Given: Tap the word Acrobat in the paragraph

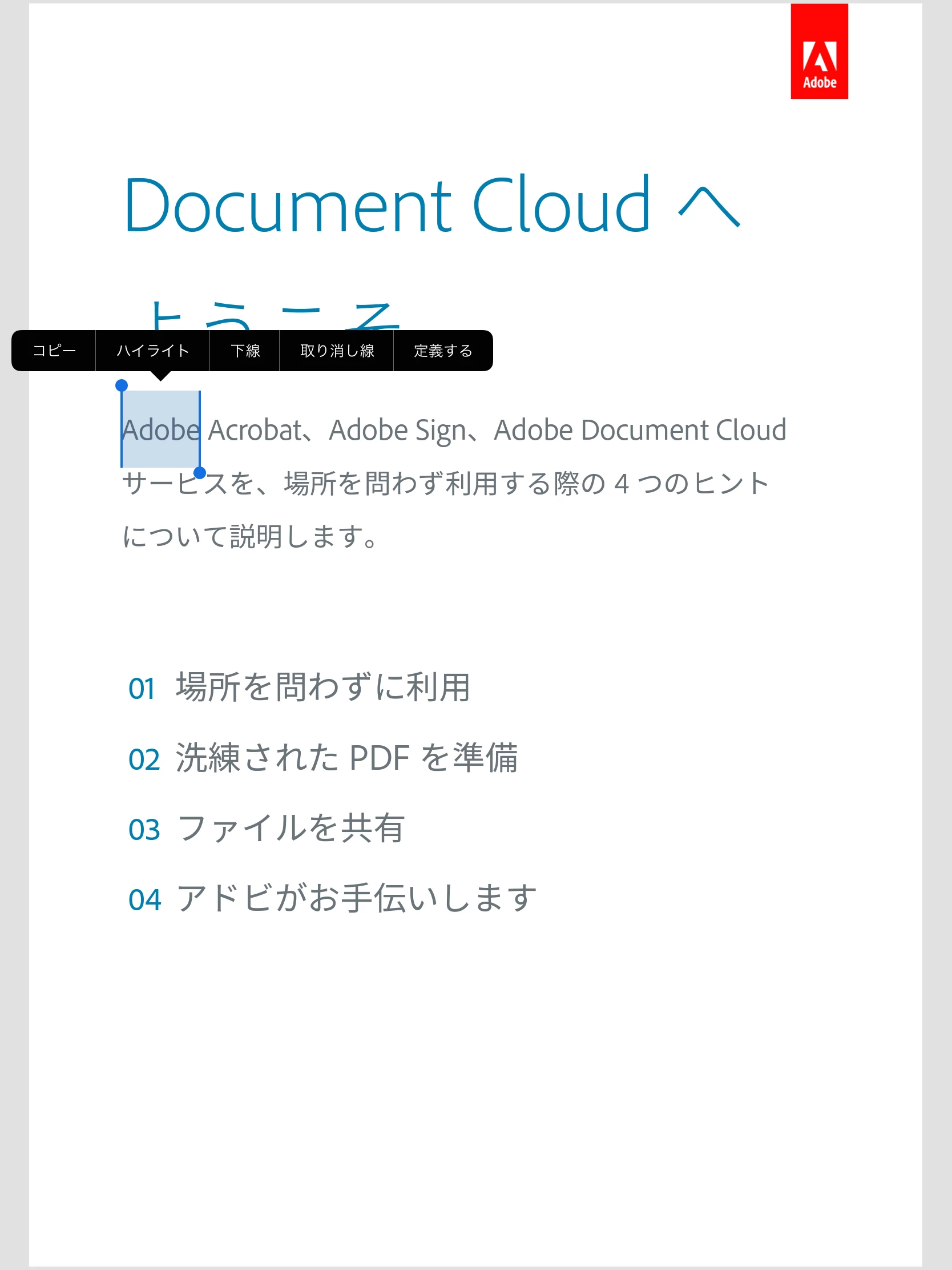Looking at the screenshot, I should 255,430.
